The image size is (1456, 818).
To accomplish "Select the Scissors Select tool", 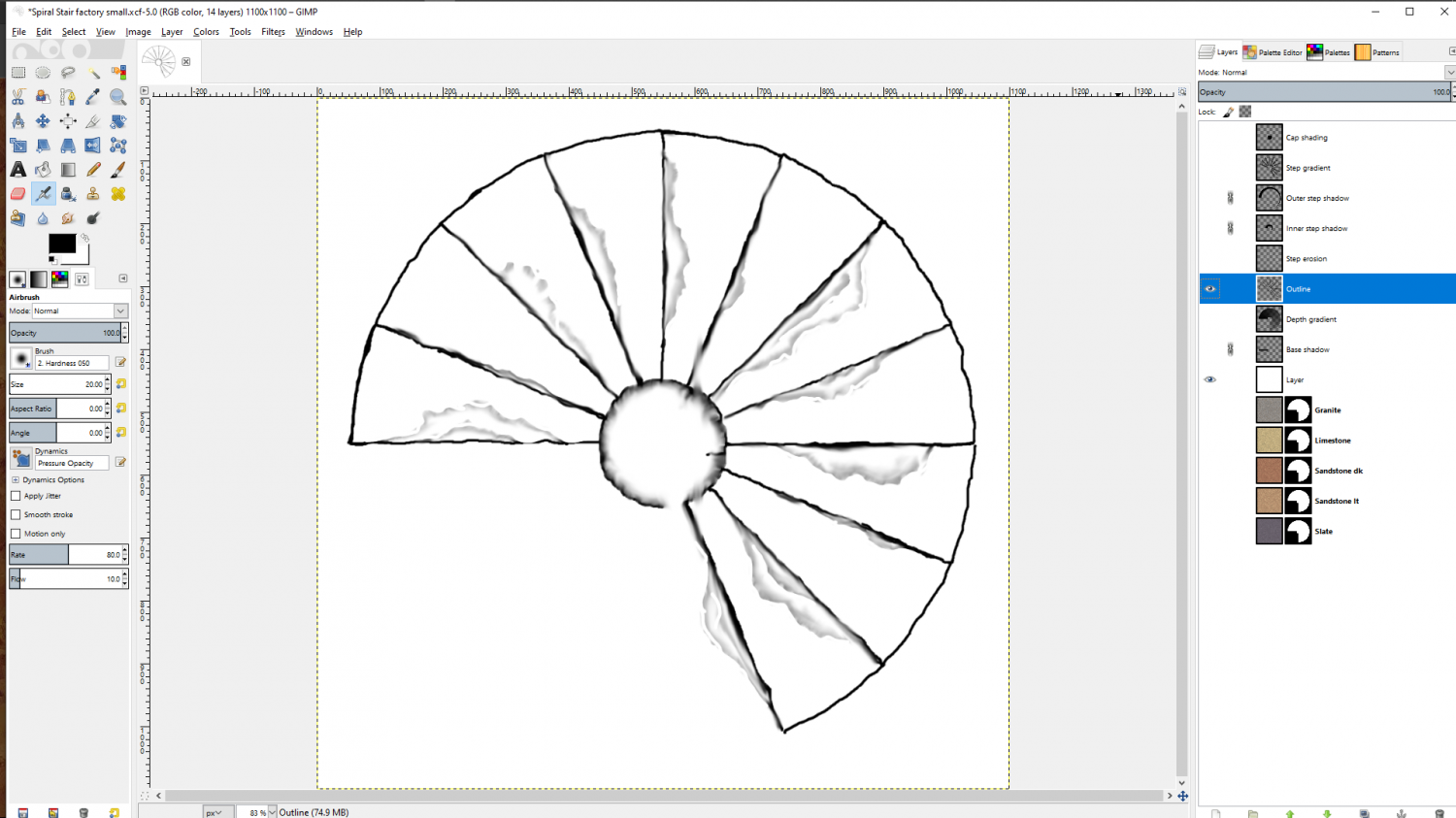I will tap(18, 97).
